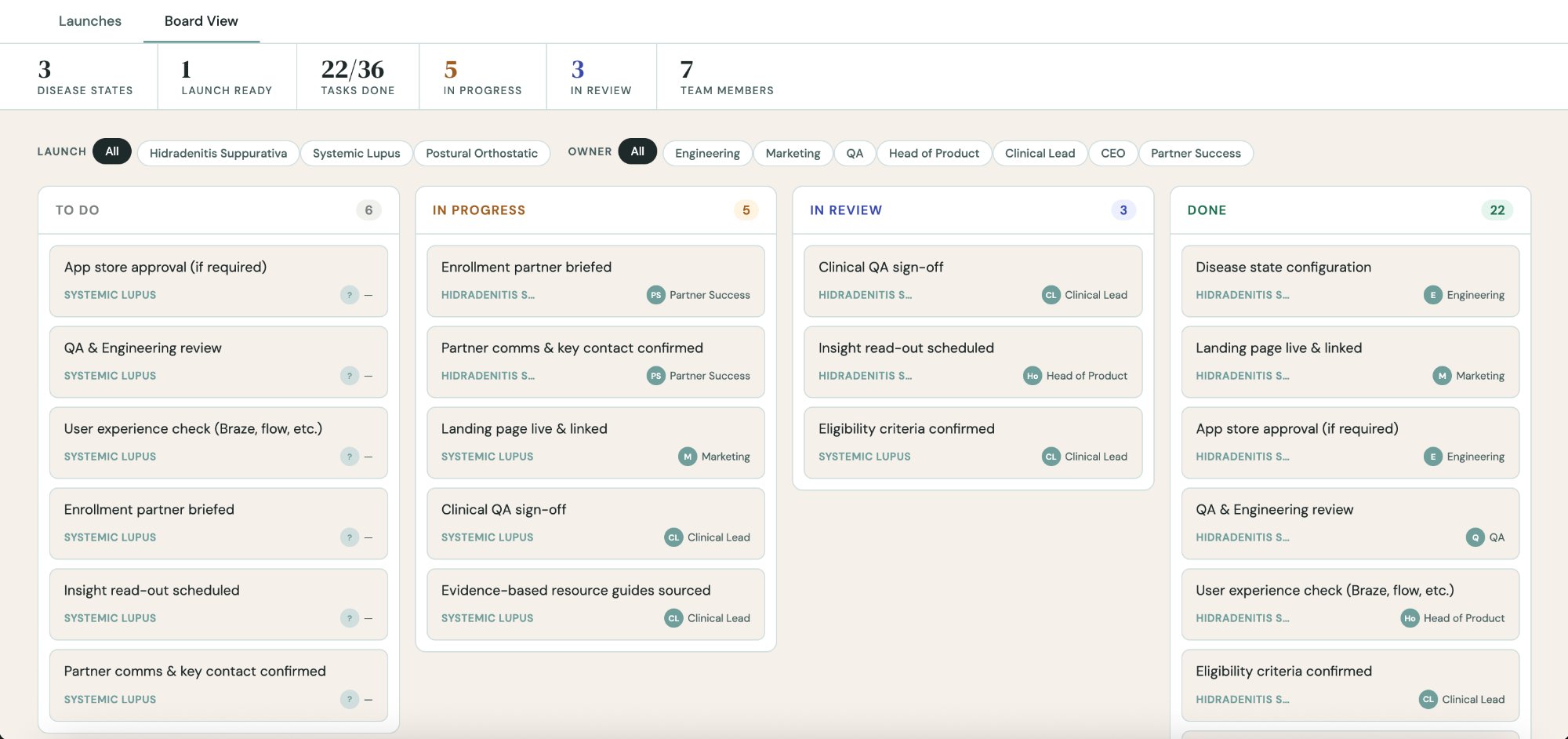The image size is (1568, 739).
Task: Click the Partner Success avatar on Enrollment partner briefed
Action: 657,295
